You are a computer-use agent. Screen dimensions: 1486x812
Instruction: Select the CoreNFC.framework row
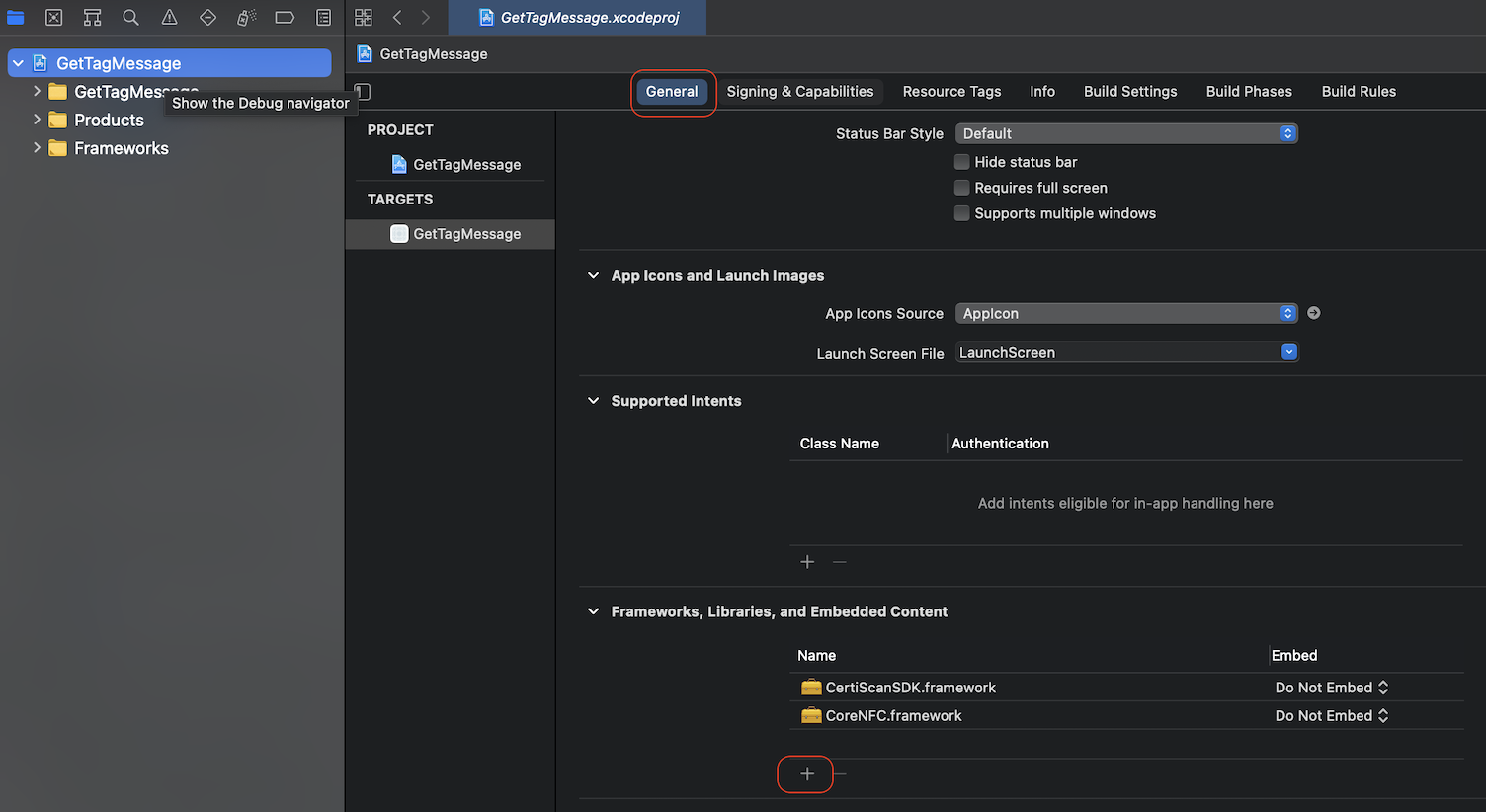(1126, 716)
